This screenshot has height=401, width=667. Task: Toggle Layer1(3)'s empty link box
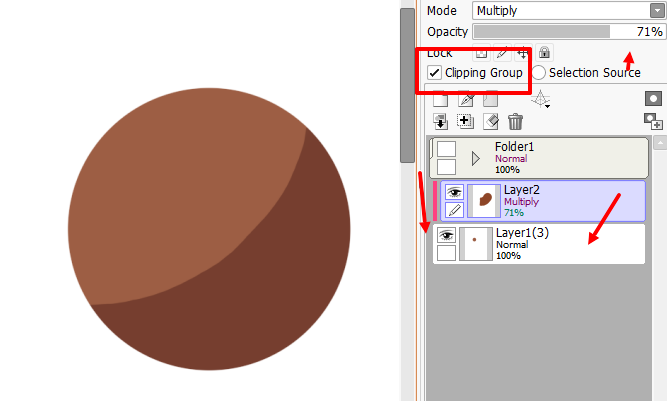coord(446,253)
